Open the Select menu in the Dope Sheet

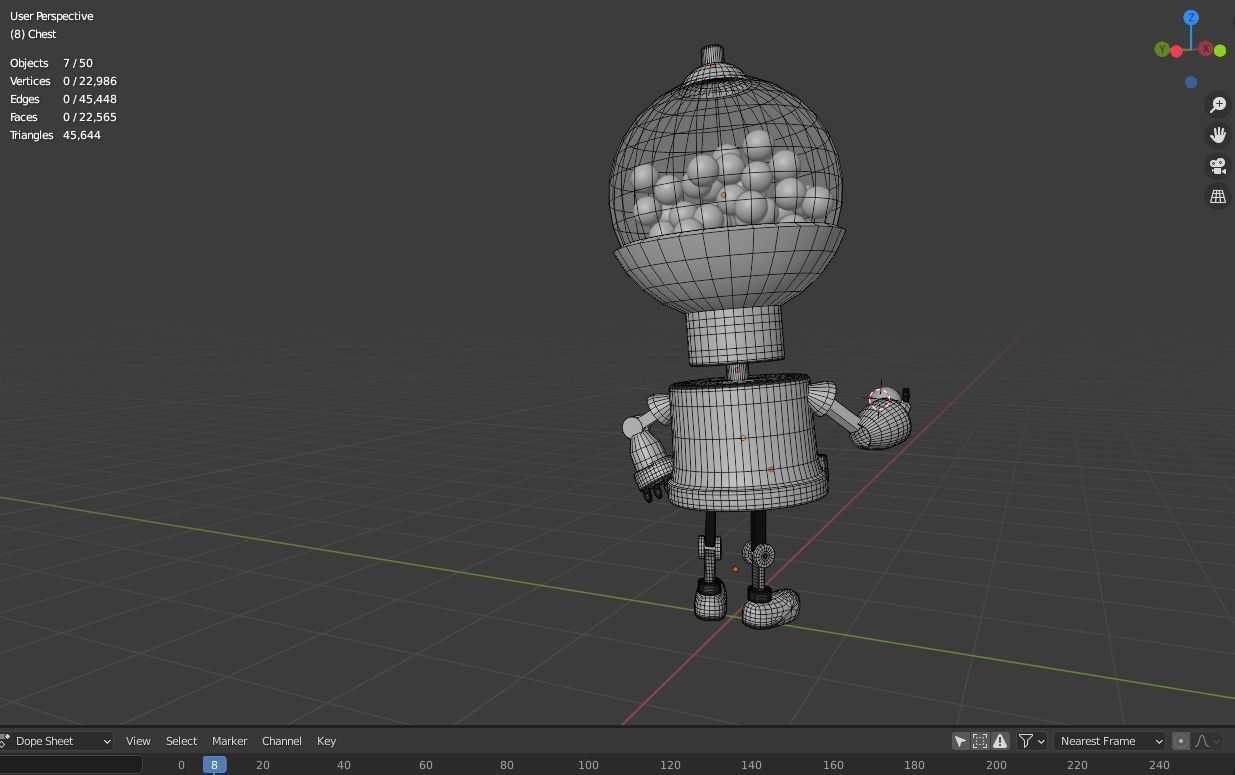(x=181, y=741)
